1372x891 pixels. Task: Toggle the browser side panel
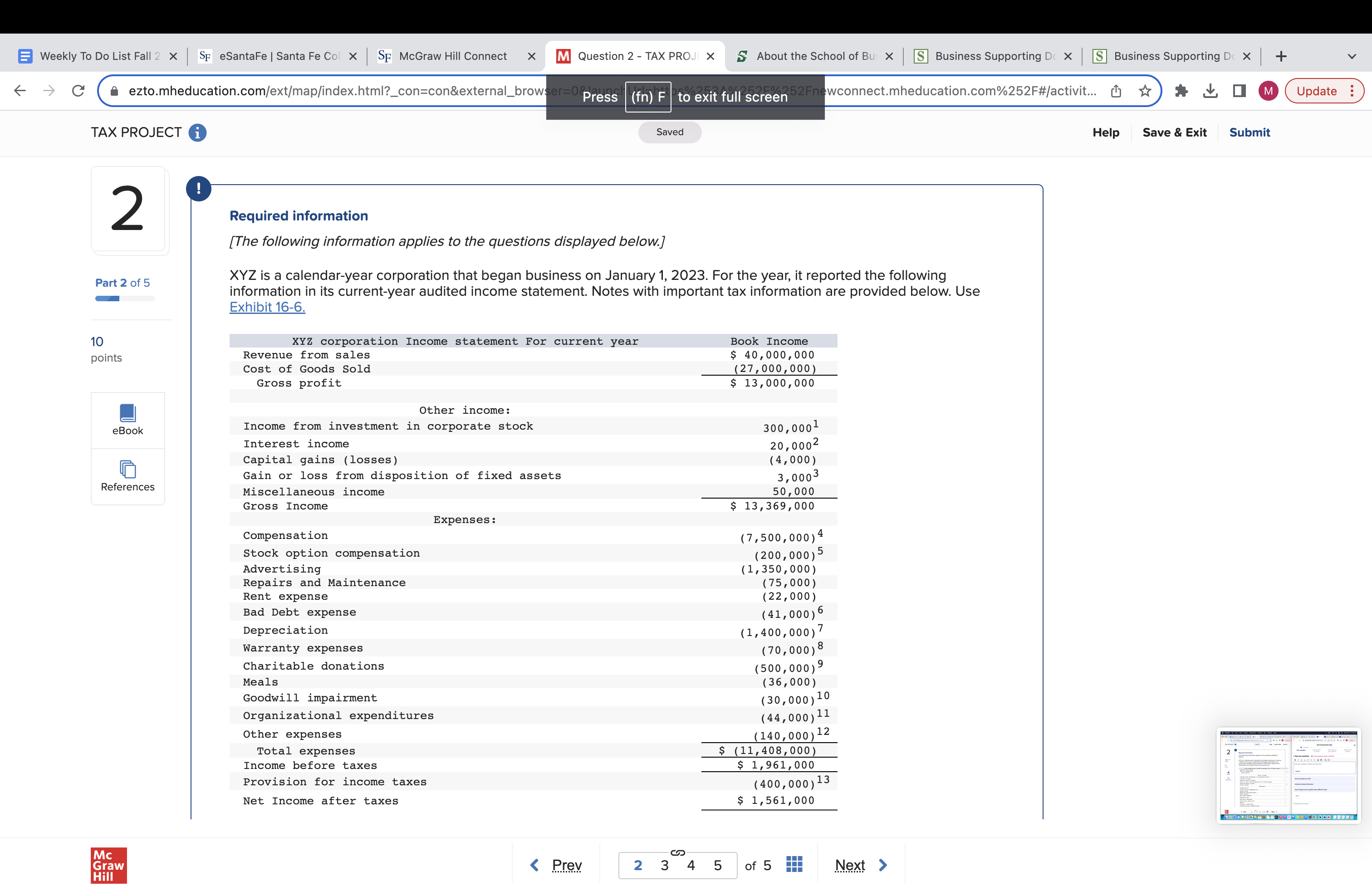click(1239, 91)
